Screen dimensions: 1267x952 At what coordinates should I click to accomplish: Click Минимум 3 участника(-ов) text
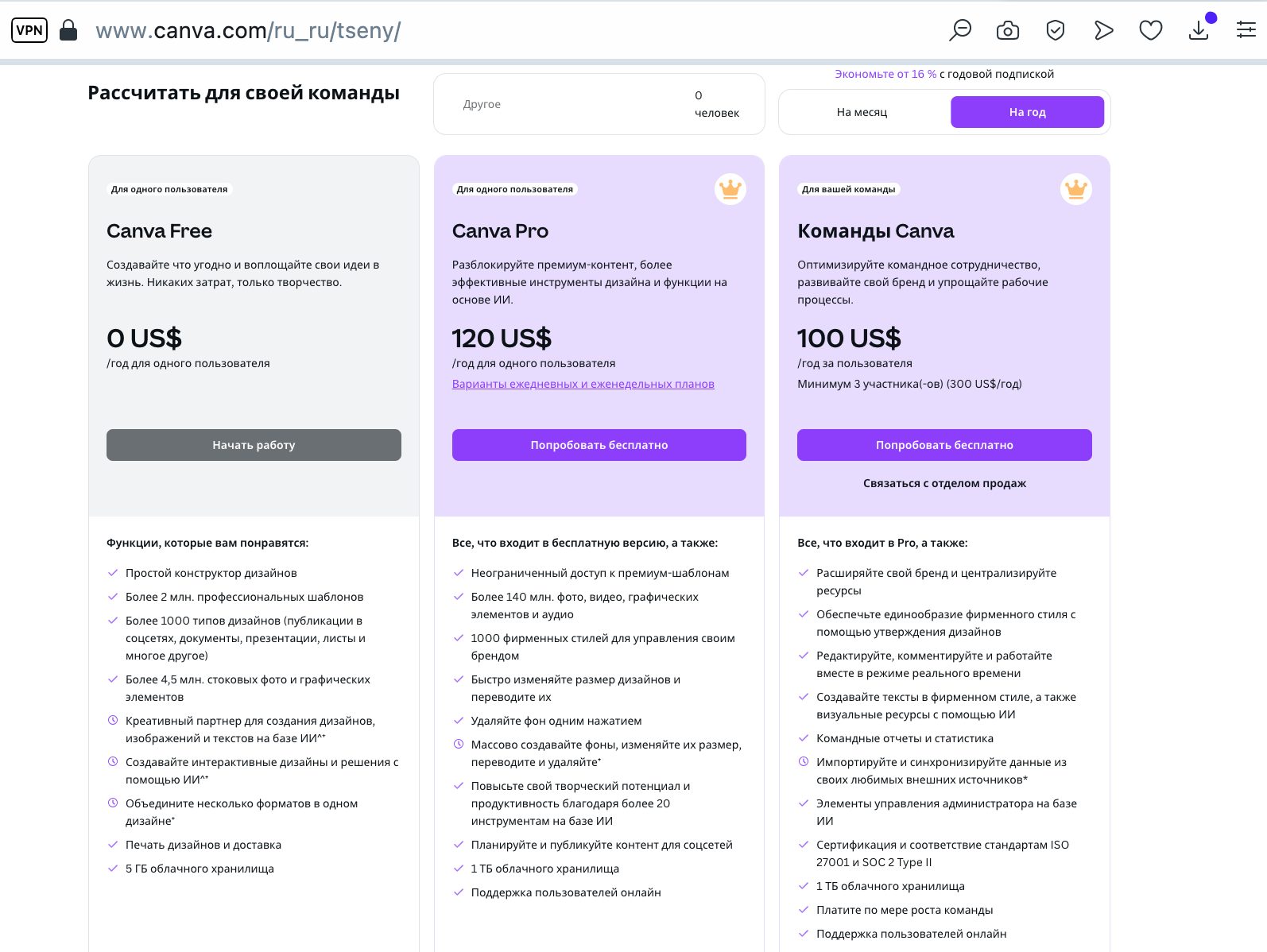pyautogui.click(x=909, y=384)
